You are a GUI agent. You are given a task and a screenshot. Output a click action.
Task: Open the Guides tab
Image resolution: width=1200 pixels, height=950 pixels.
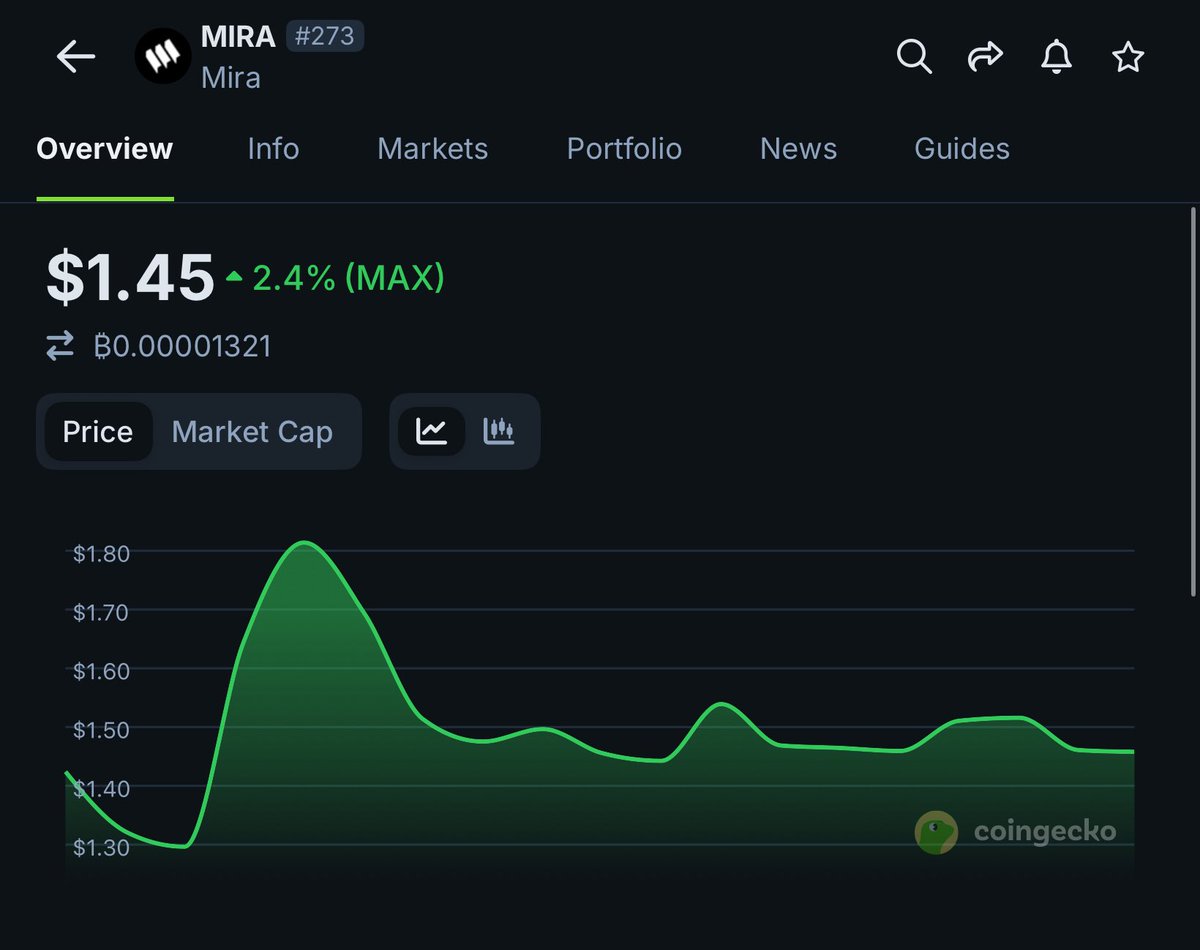pyautogui.click(x=962, y=149)
